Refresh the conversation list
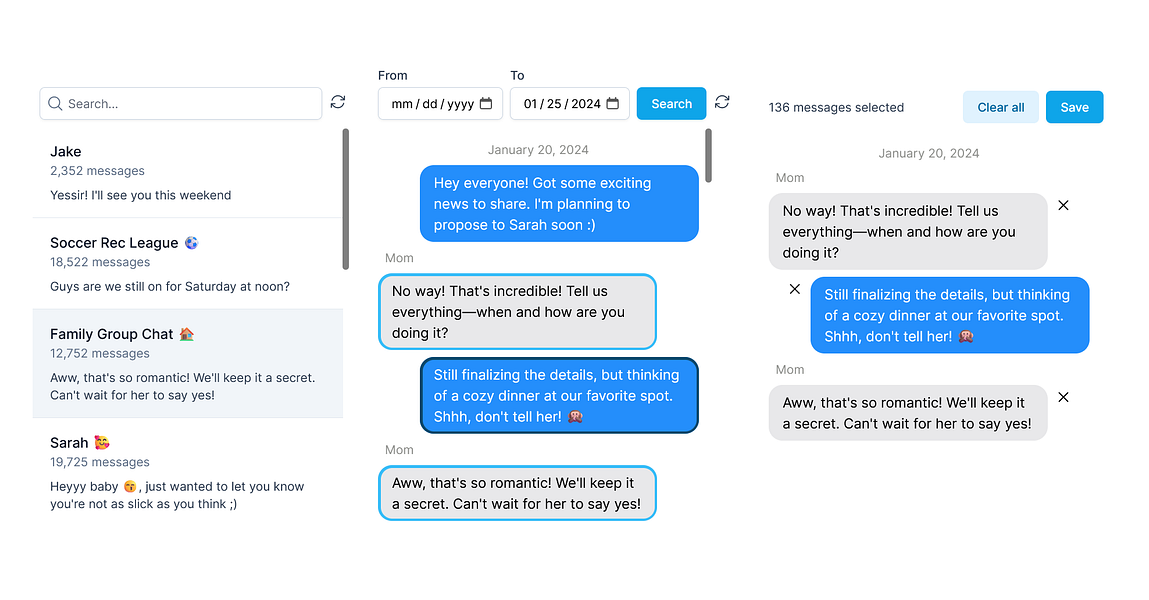Image resolution: width=1149 pixels, height=600 pixels. tap(338, 102)
